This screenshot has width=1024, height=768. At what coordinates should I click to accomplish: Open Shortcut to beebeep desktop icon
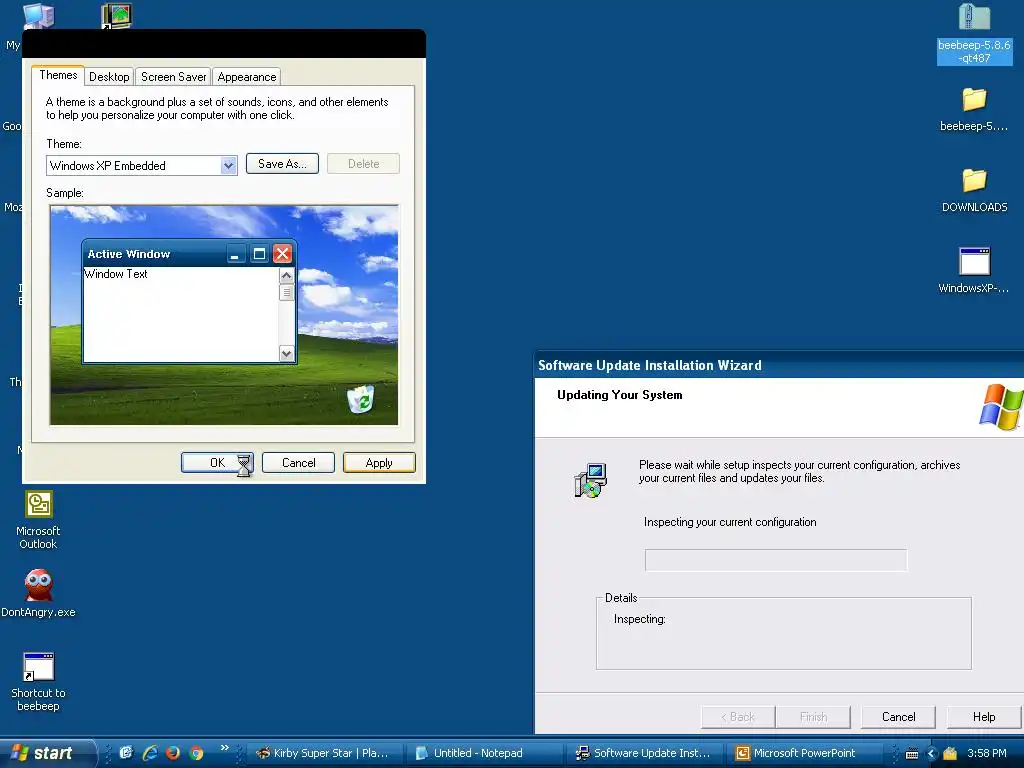point(39,667)
